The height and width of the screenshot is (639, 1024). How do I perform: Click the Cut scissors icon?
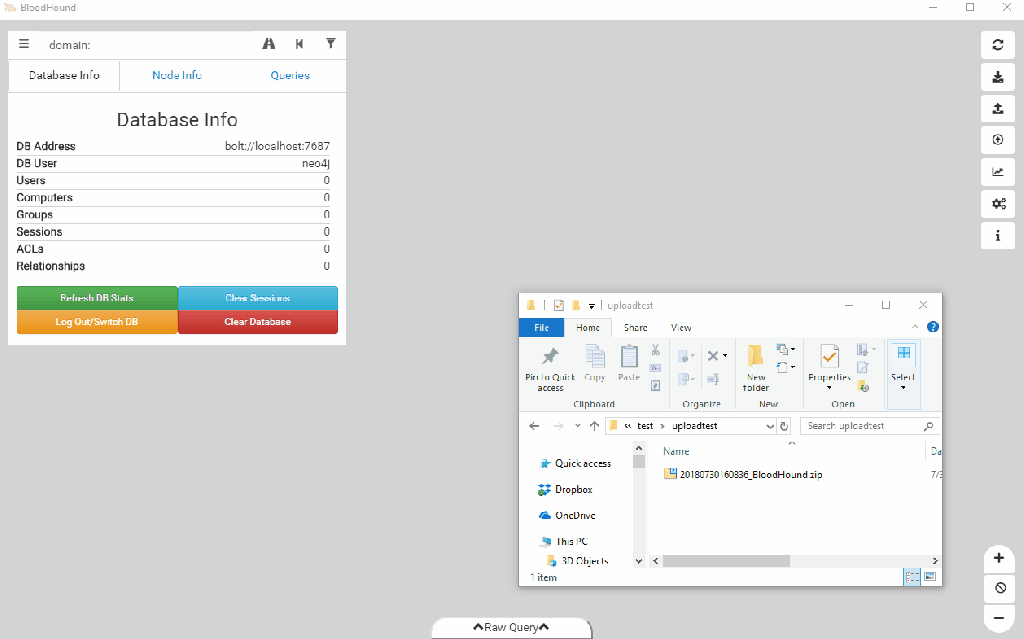(656, 350)
